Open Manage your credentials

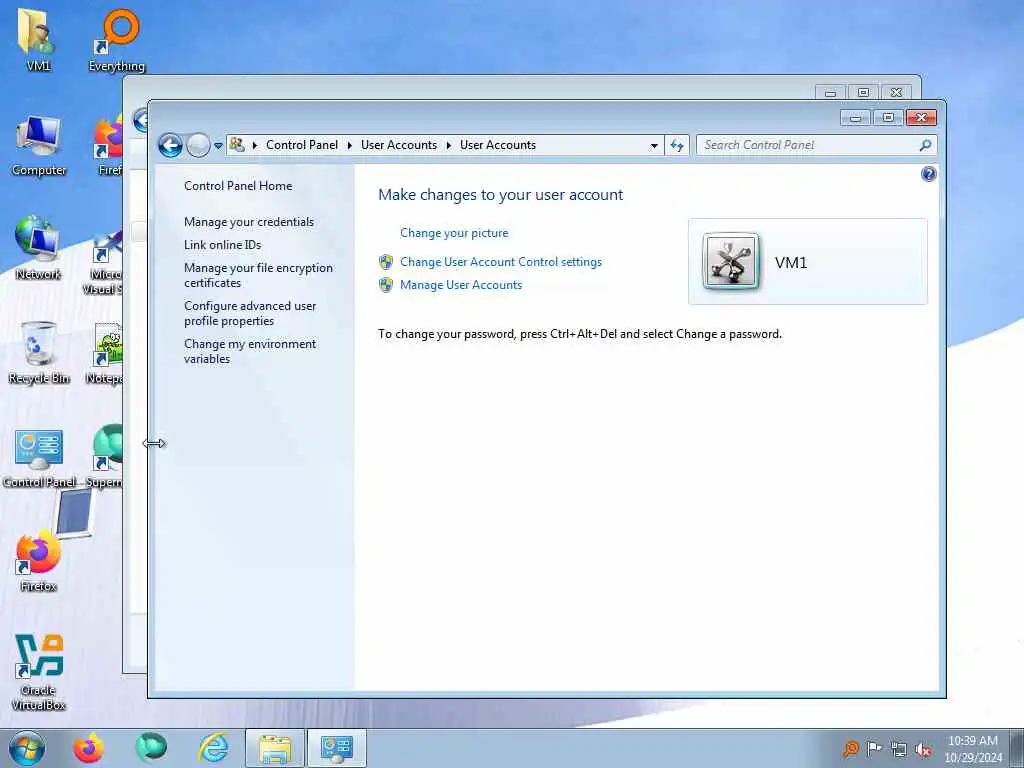(x=249, y=222)
